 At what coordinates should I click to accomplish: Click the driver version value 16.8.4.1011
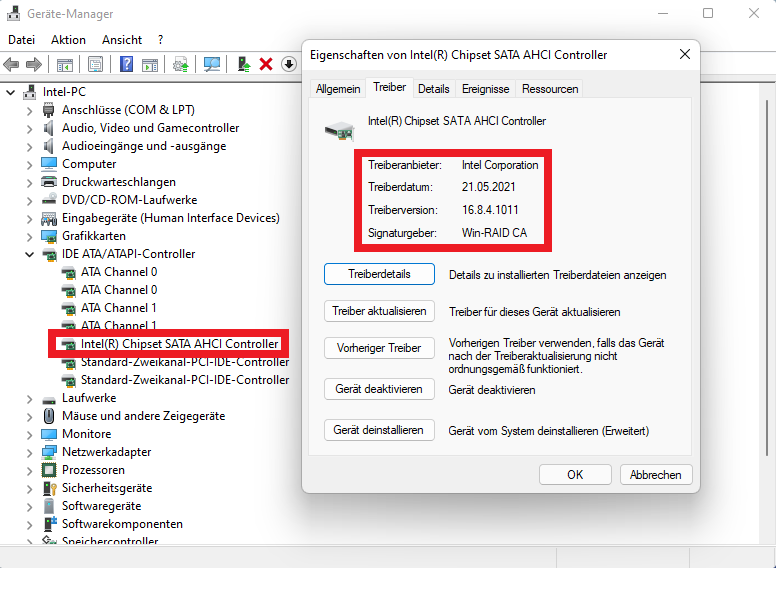[490, 210]
